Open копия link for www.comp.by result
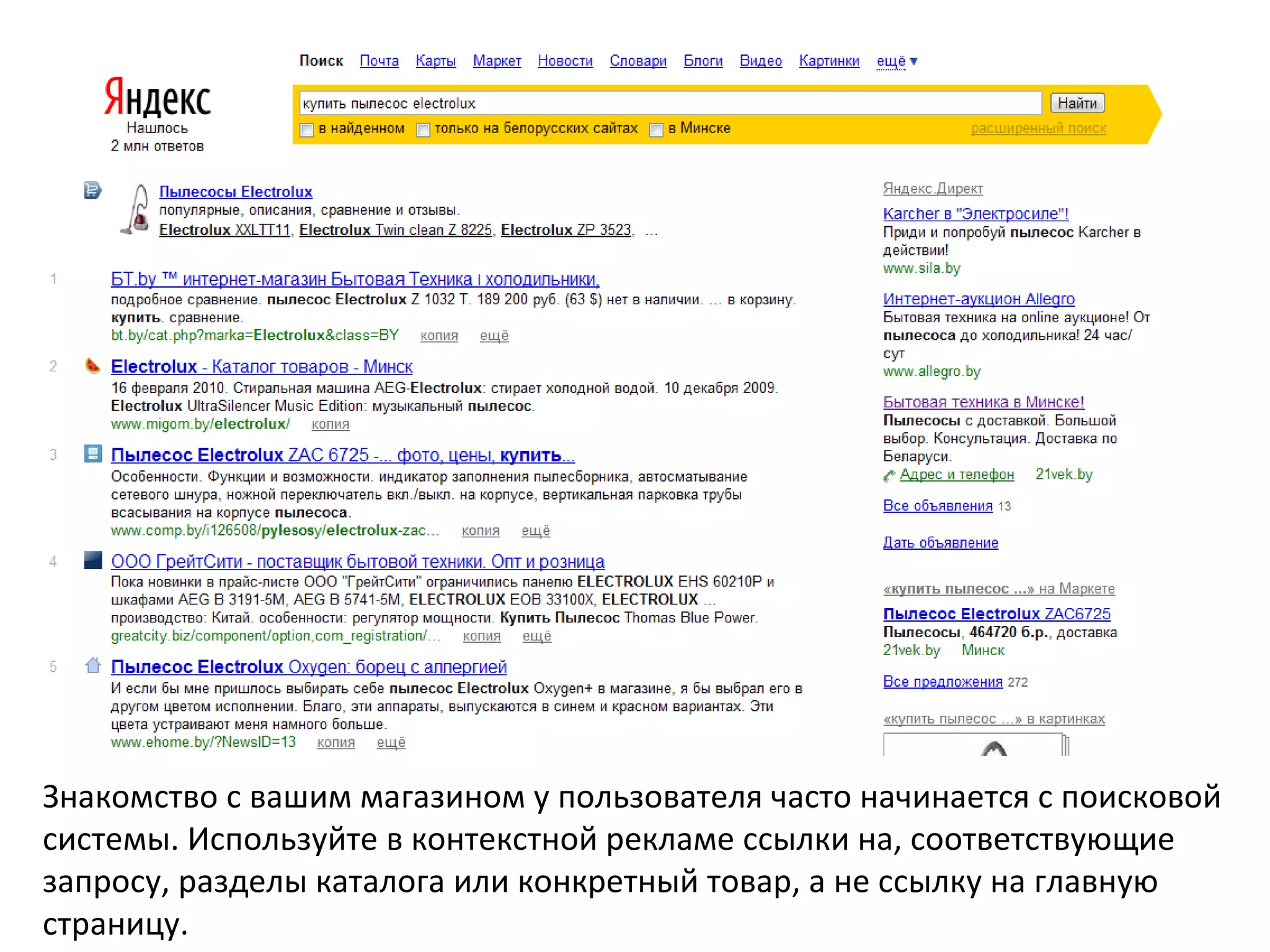The height and width of the screenshot is (952, 1270). click(481, 531)
